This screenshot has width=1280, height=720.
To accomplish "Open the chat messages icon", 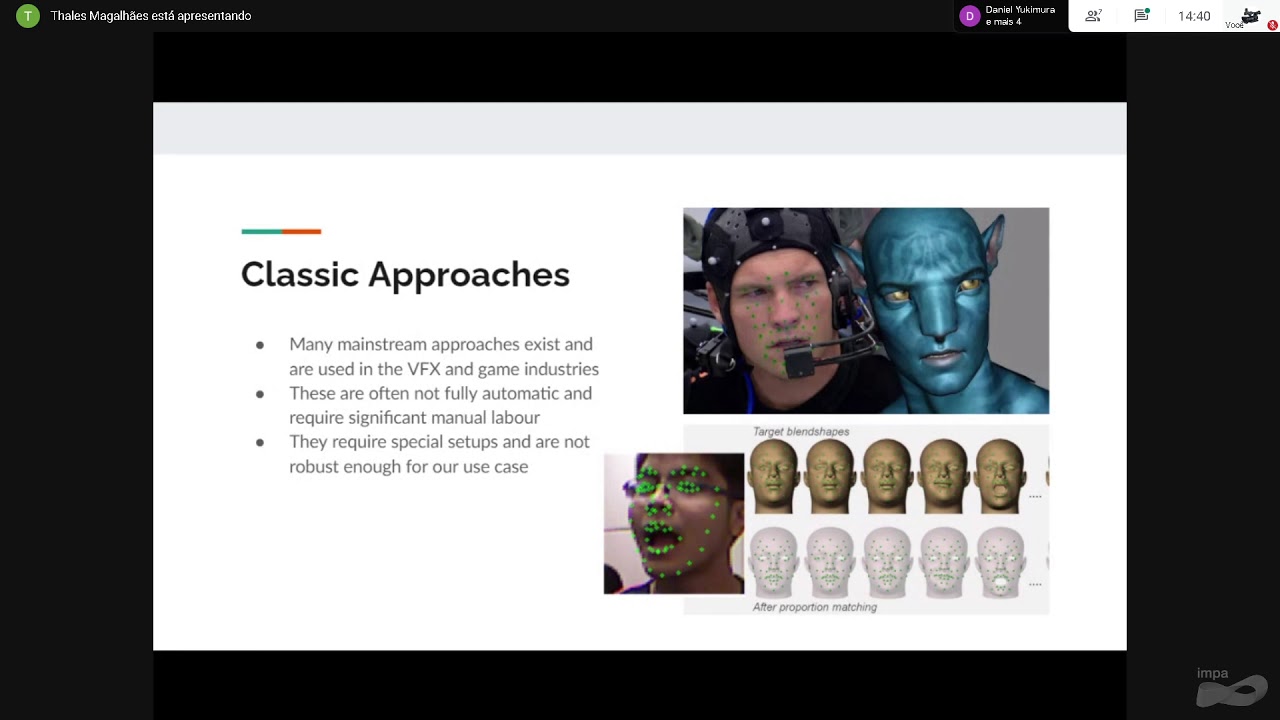I will point(1142,16).
